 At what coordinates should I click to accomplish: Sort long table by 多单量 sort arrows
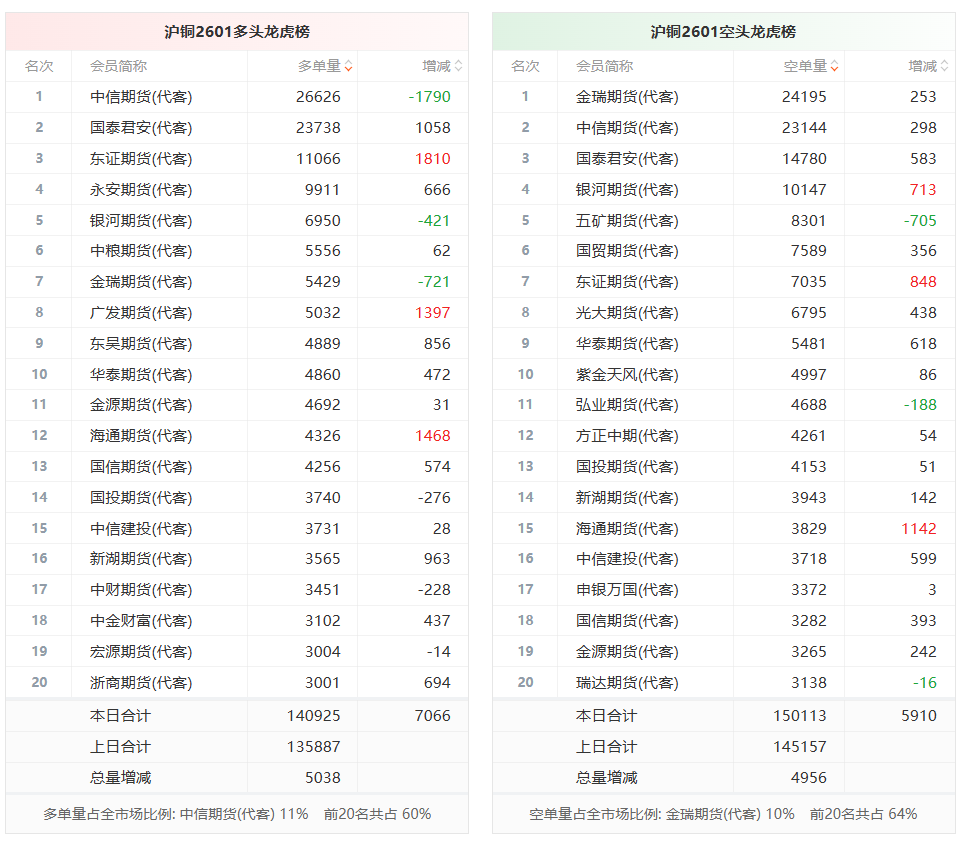(x=349, y=66)
